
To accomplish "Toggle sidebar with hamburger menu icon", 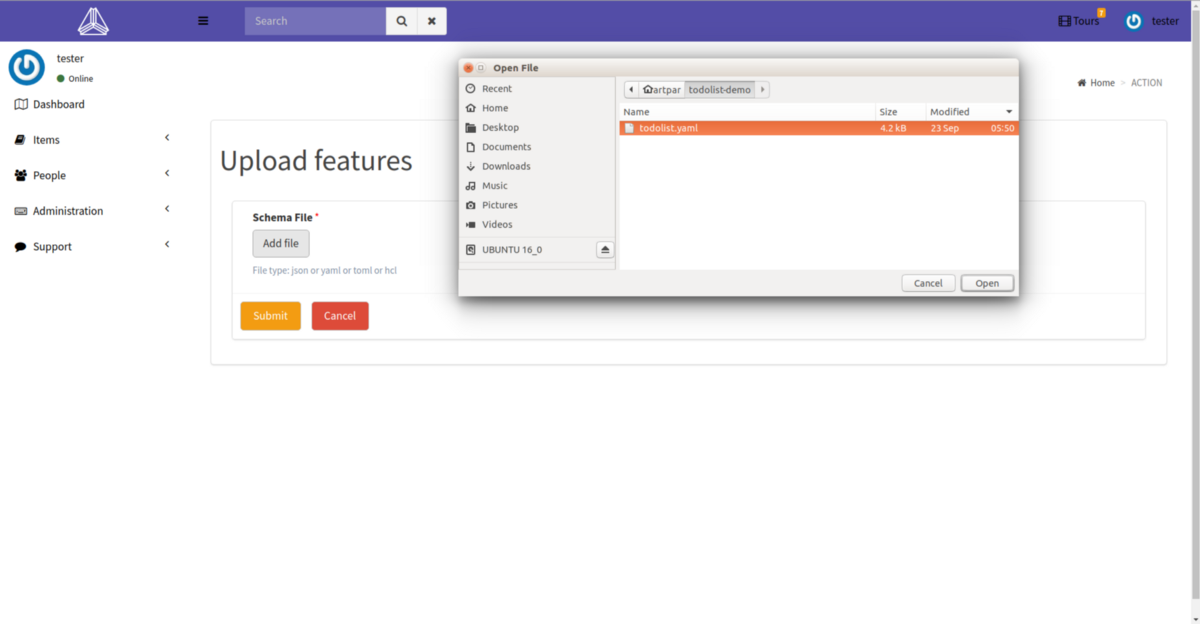I will pyautogui.click(x=204, y=20).
